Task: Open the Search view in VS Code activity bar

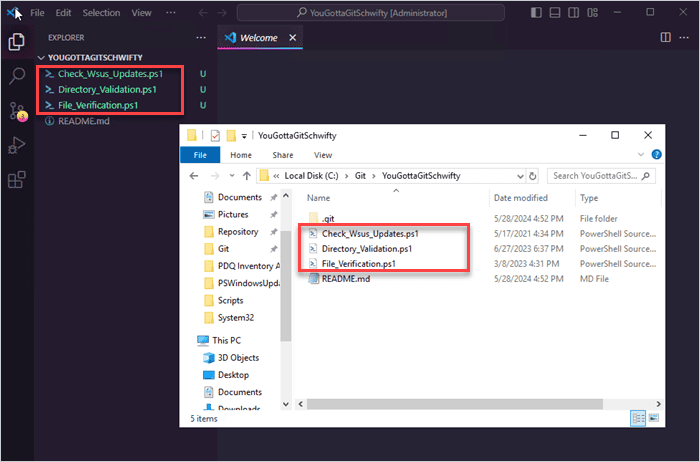Action: [17, 75]
